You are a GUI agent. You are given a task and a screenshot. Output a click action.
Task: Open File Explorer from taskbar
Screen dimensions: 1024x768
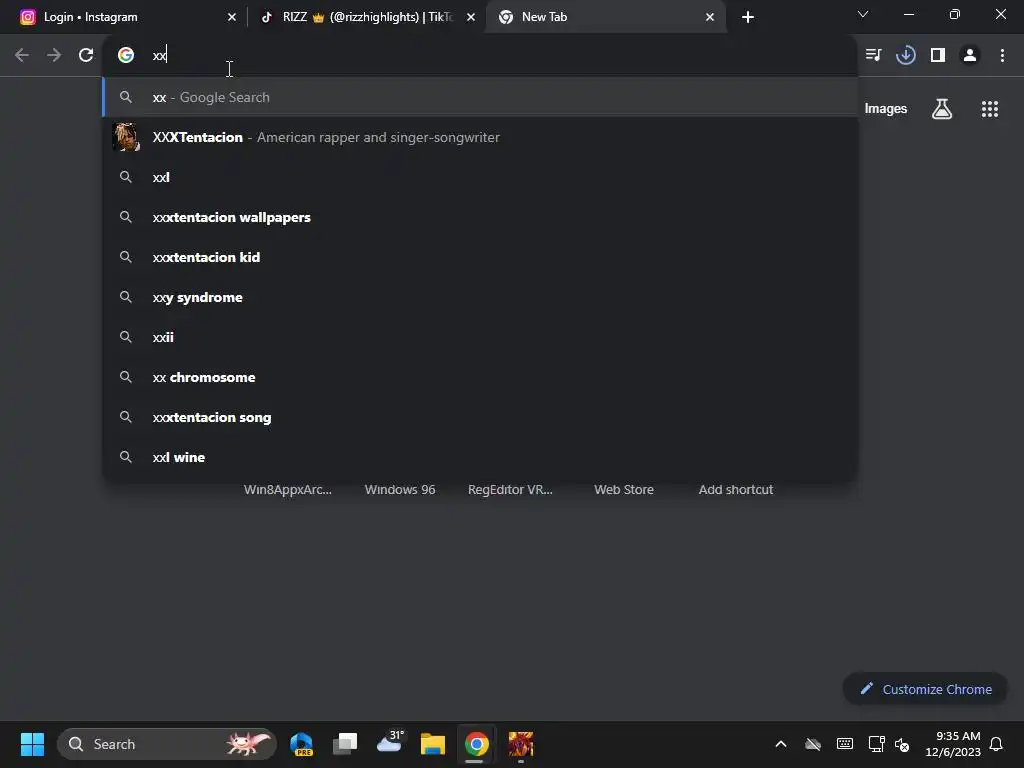(432, 744)
